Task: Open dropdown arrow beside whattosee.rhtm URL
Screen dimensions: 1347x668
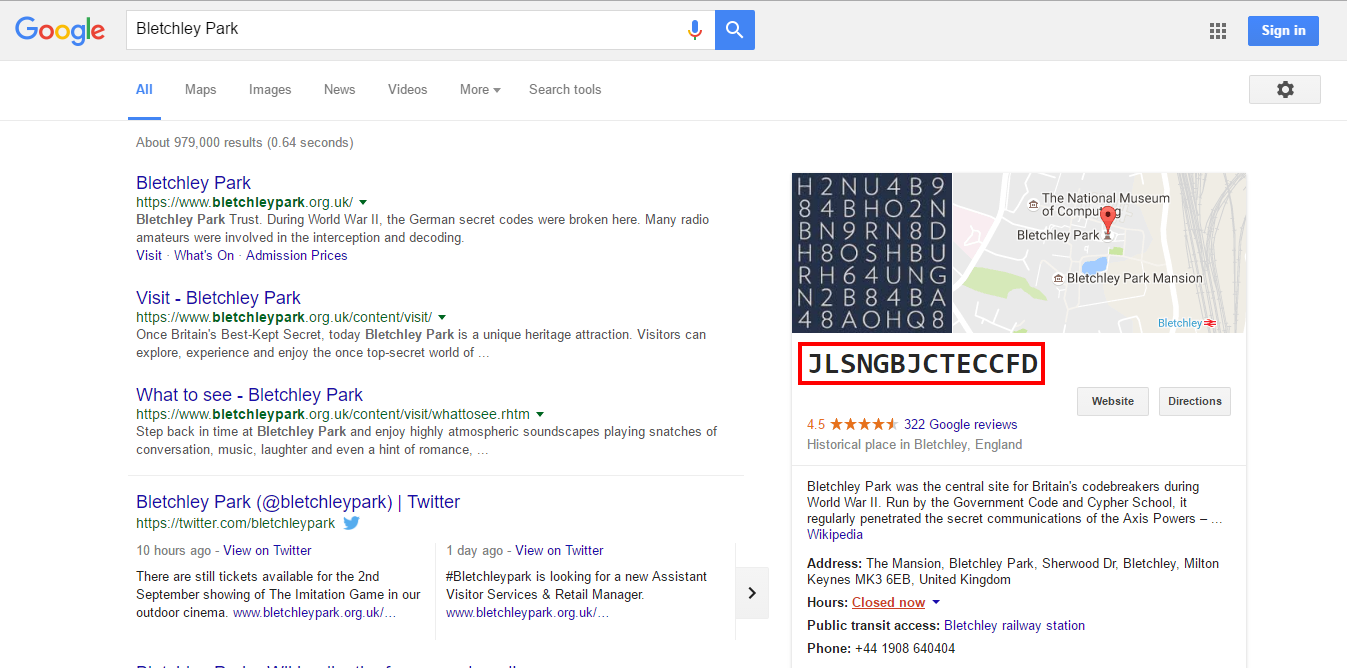Action: pos(540,414)
